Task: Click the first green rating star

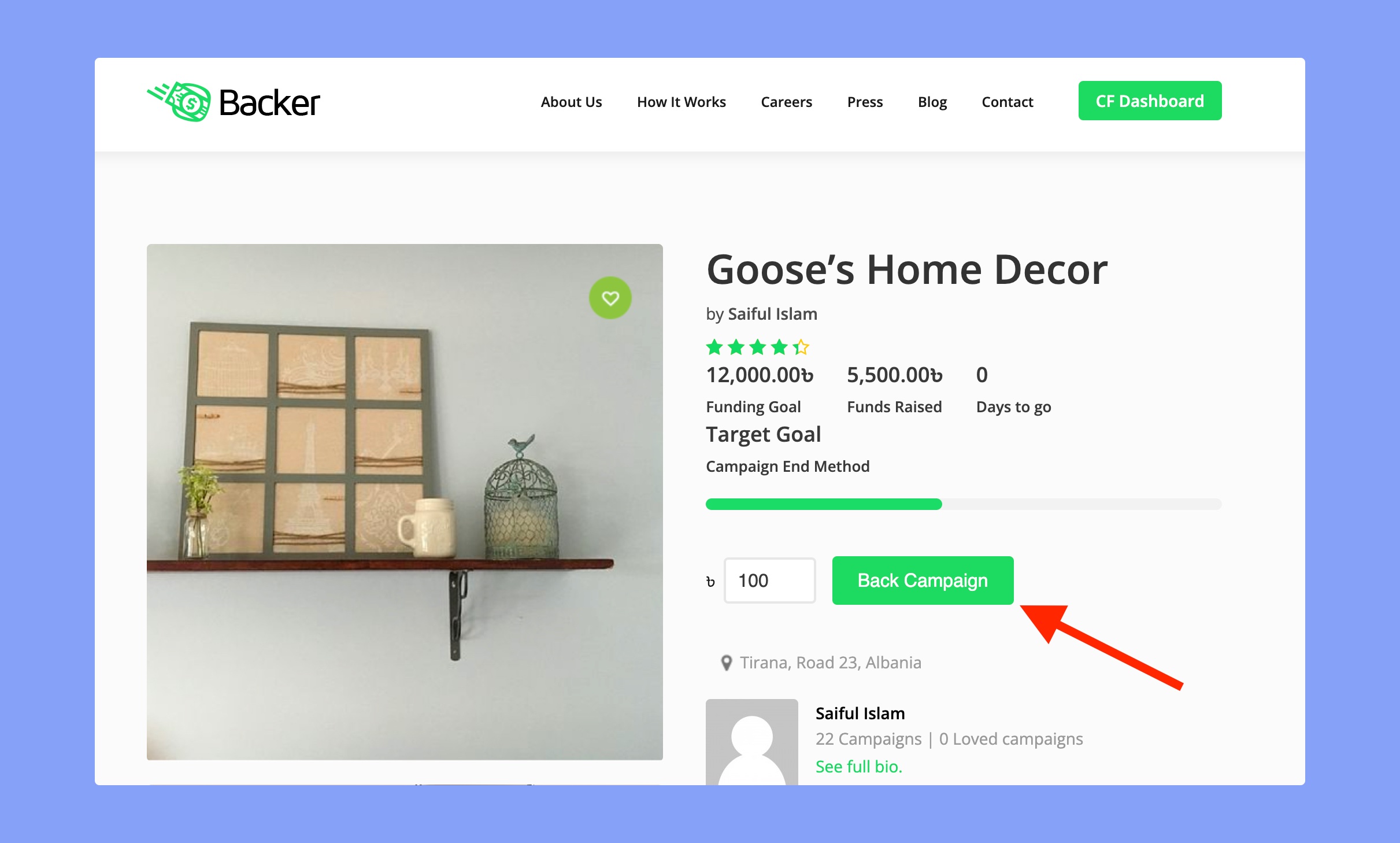Action: [x=714, y=347]
